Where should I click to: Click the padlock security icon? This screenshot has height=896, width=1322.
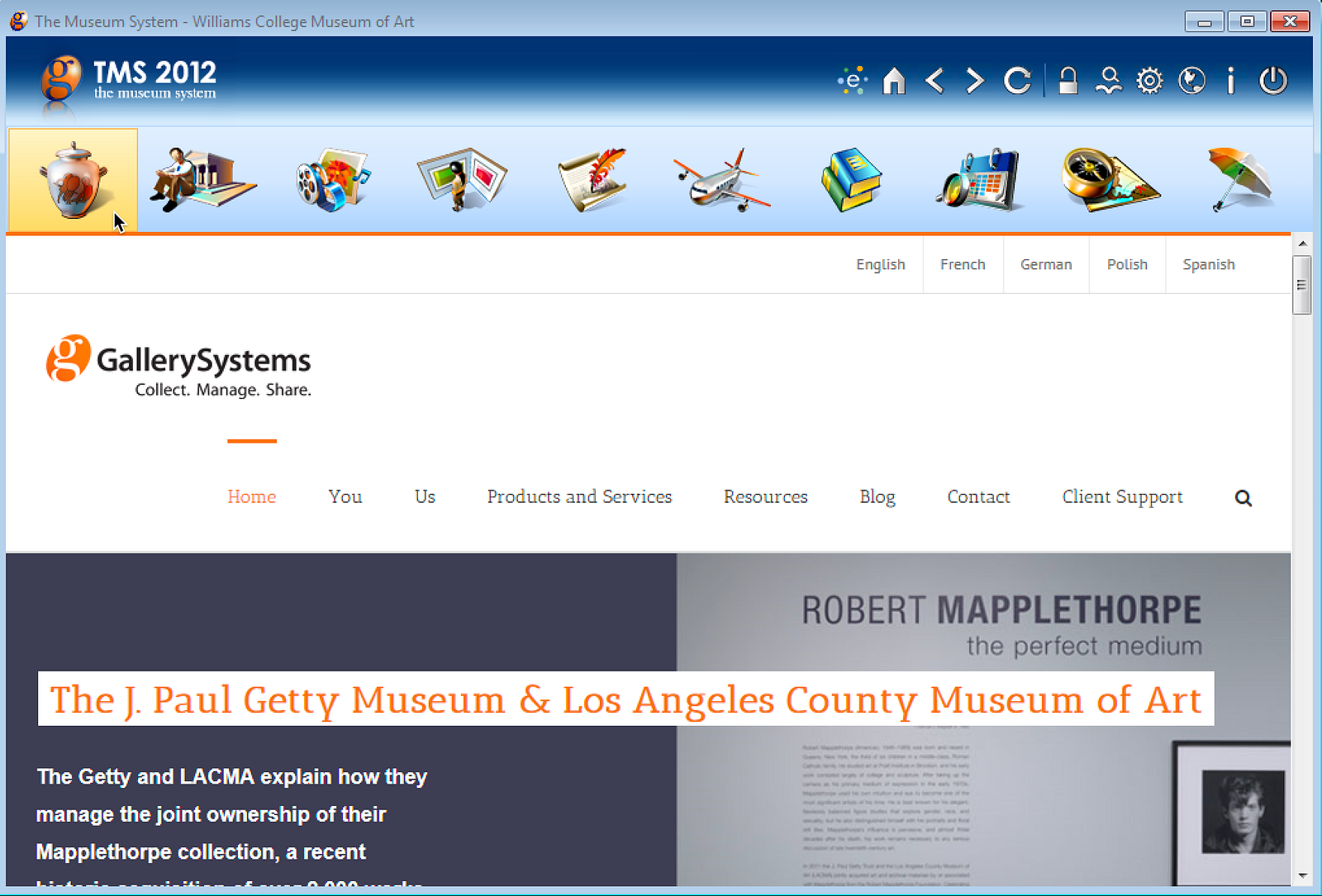[1068, 81]
